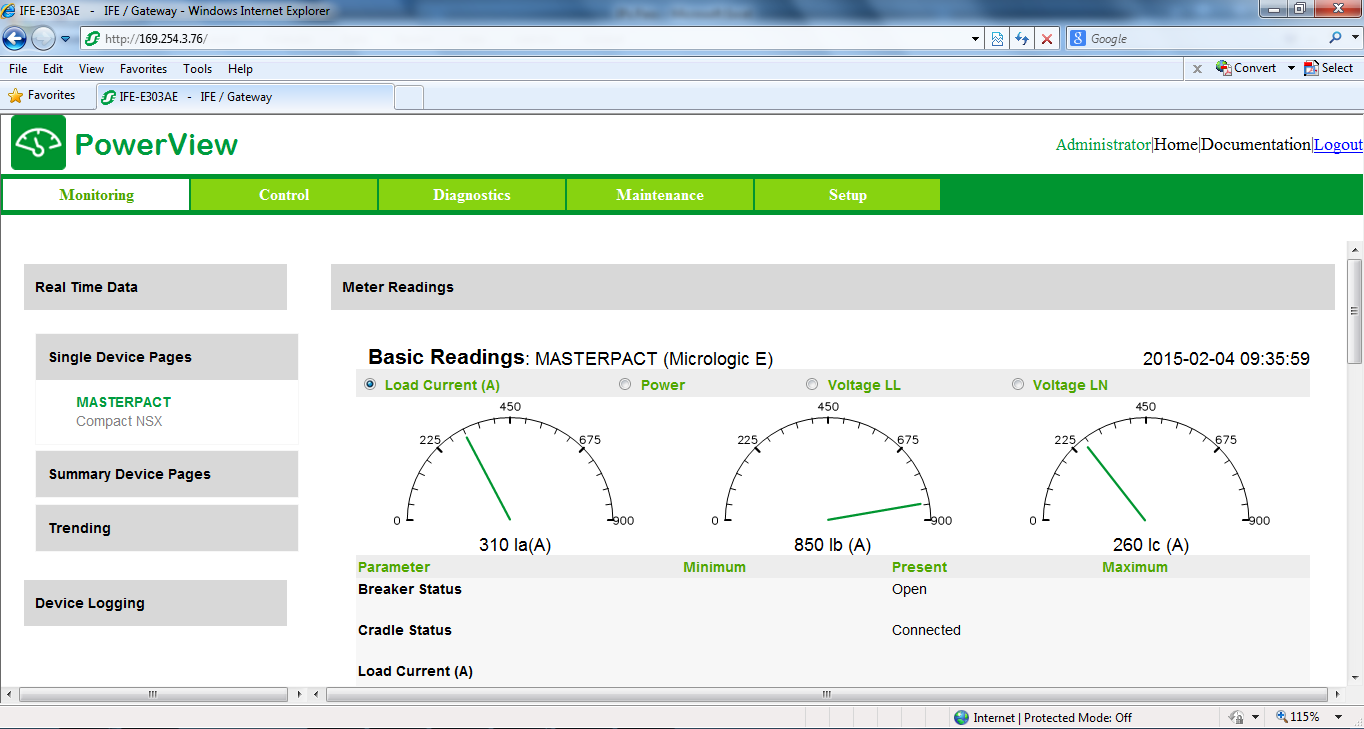The image size is (1364, 729).
Task: Open the Help menu
Action: 240,69
